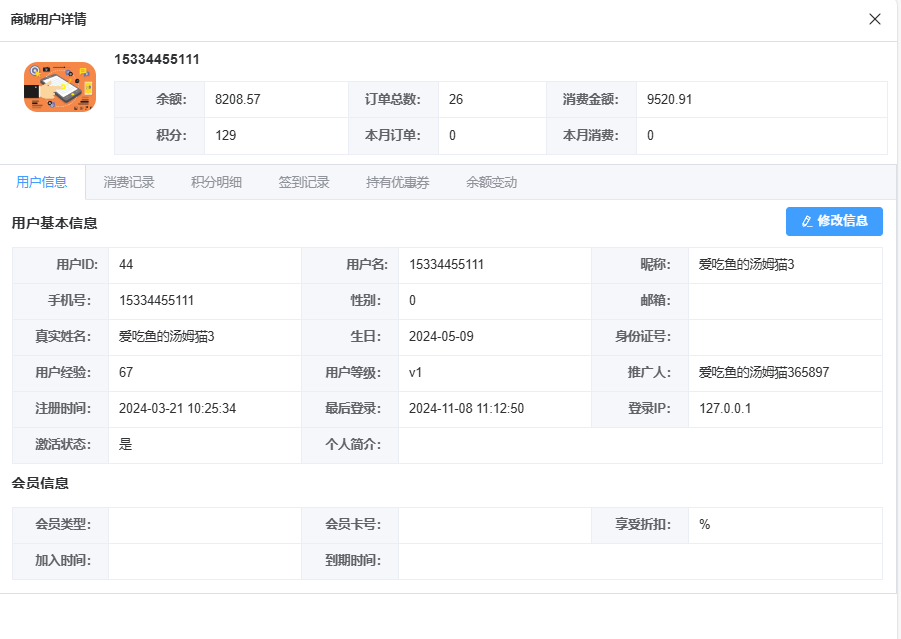Click the 订单总数 value 26
901x639 pixels.
456,99
